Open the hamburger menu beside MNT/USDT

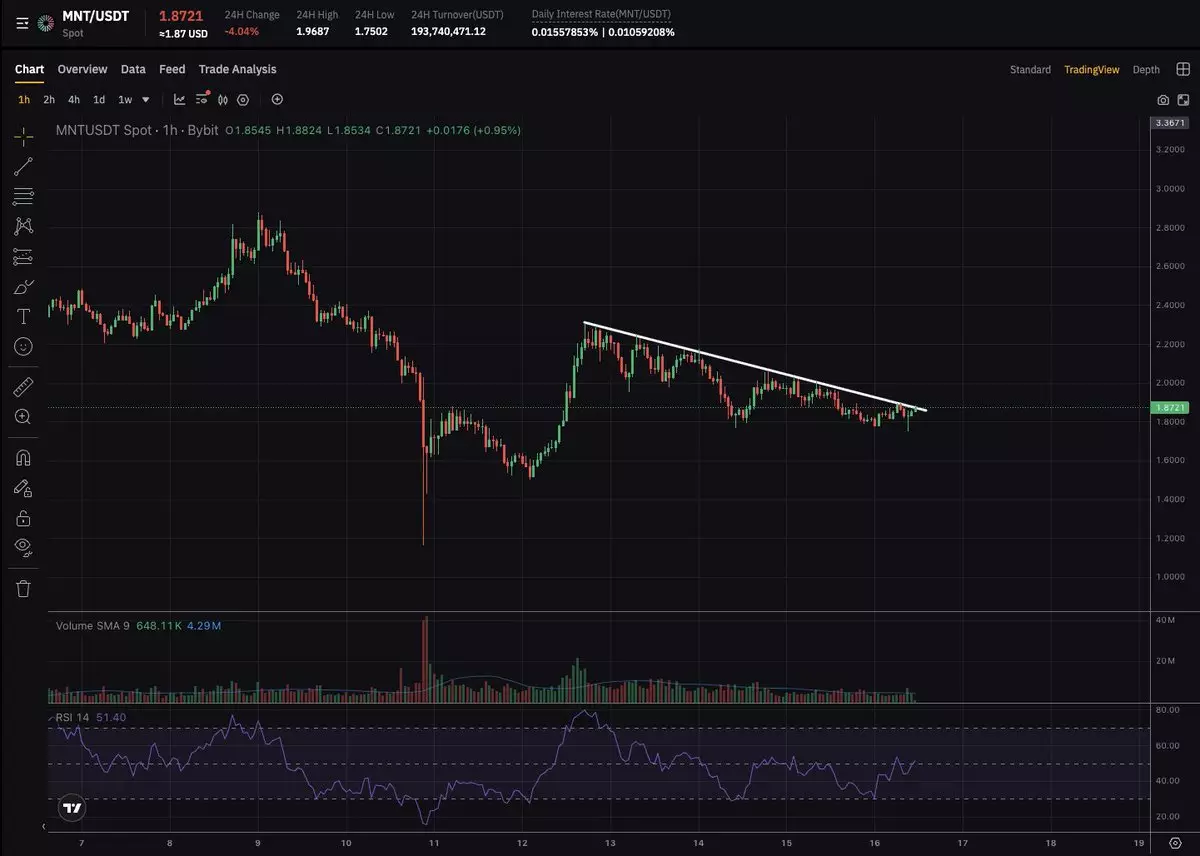[x=22, y=22]
